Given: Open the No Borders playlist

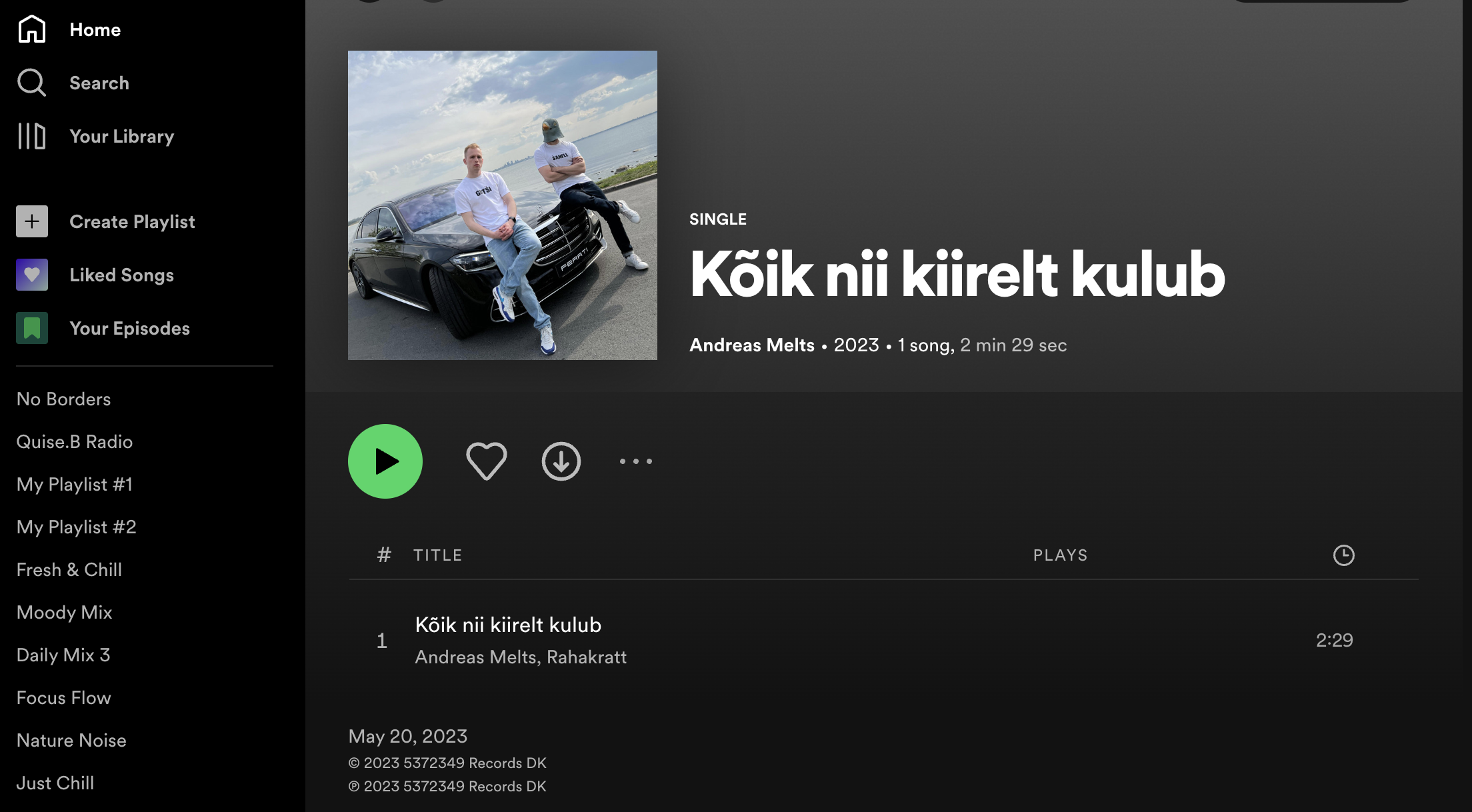Looking at the screenshot, I should pyautogui.click(x=63, y=399).
